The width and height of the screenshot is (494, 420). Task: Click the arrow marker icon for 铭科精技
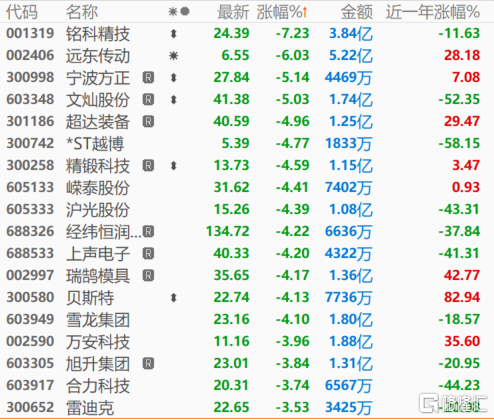(x=173, y=33)
